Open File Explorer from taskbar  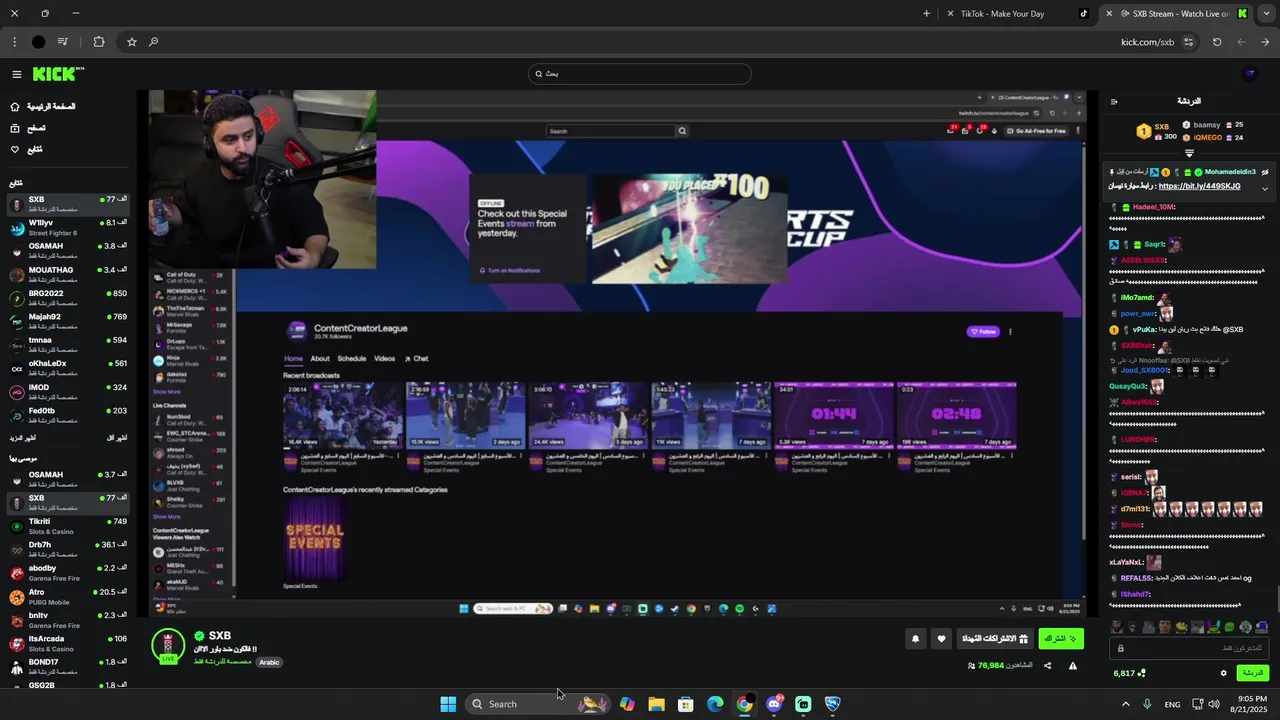click(x=656, y=704)
